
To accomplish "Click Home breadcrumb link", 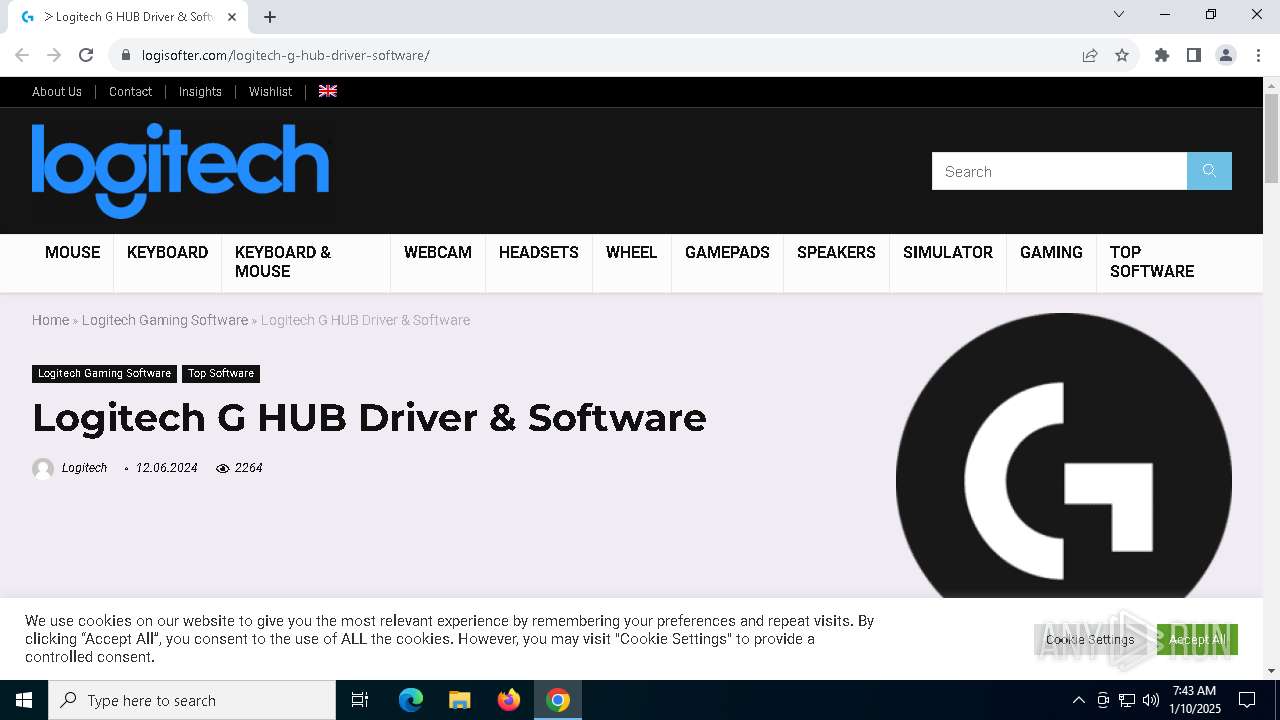I will click(50, 320).
